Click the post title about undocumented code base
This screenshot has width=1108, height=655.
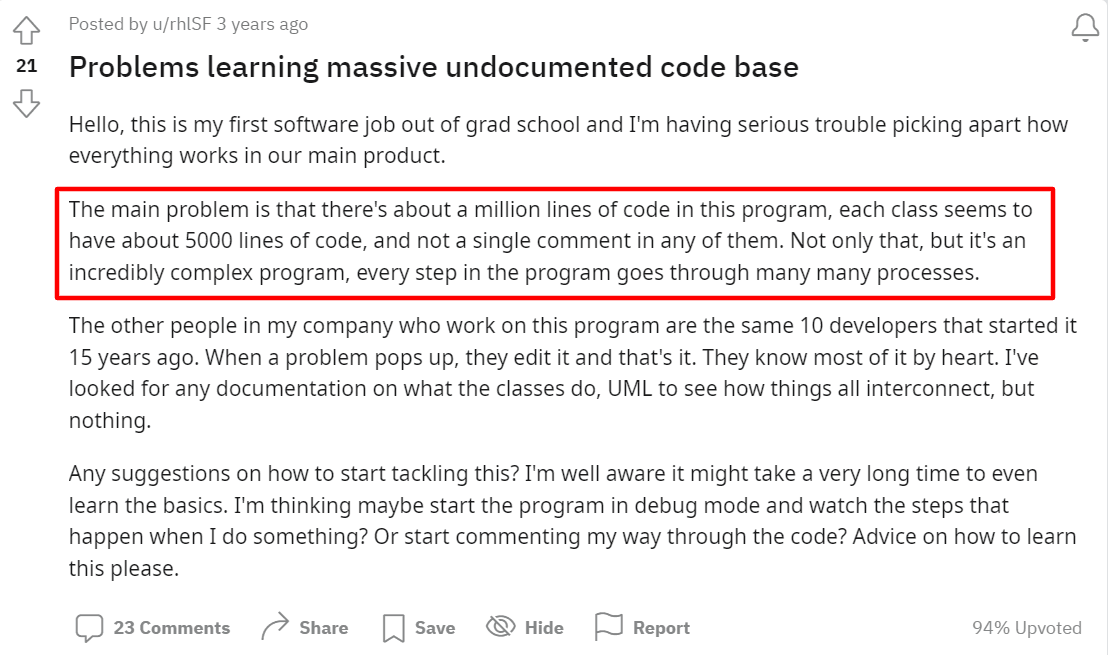click(433, 67)
